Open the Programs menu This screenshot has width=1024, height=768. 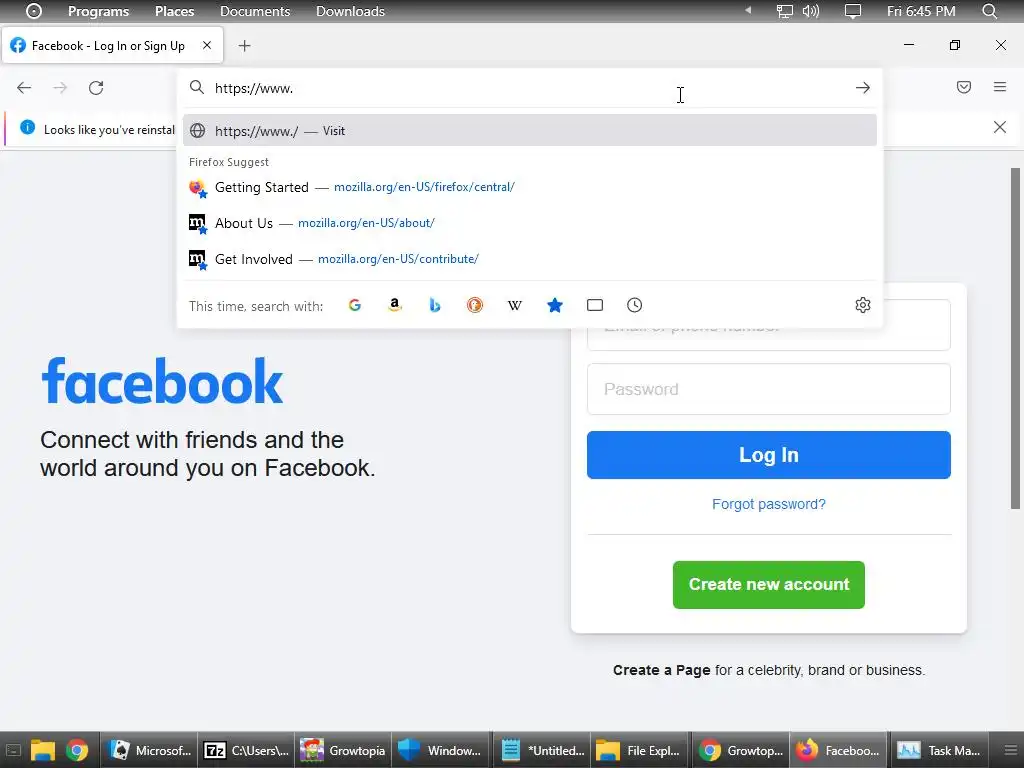(x=99, y=11)
